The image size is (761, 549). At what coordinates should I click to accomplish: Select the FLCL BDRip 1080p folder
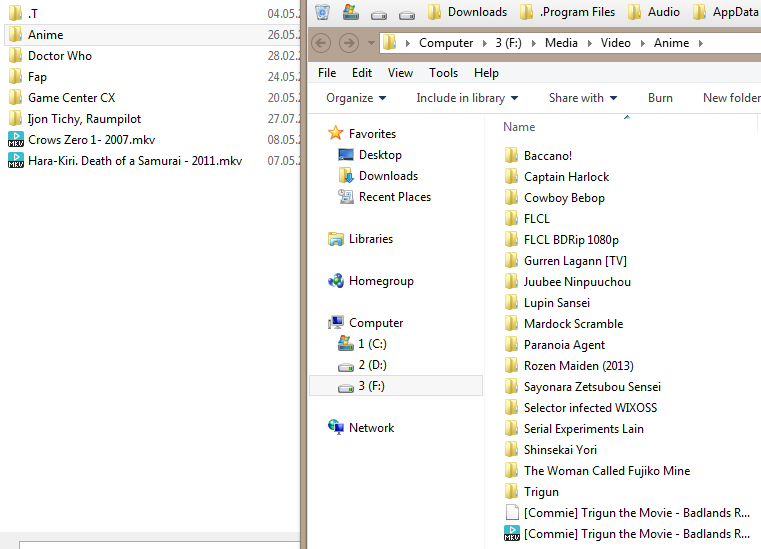[x=562, y=240]
